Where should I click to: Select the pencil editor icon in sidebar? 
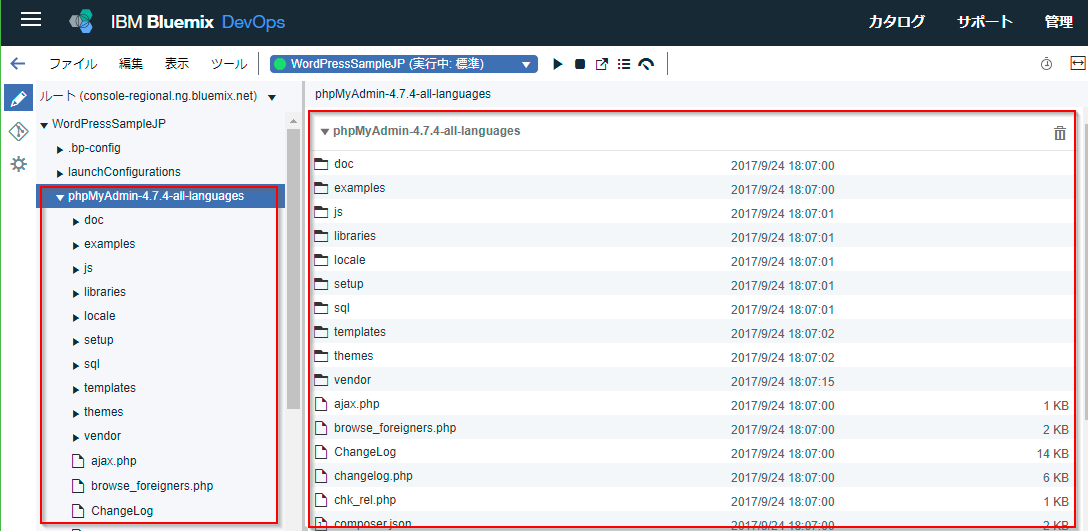pos(19,97)
